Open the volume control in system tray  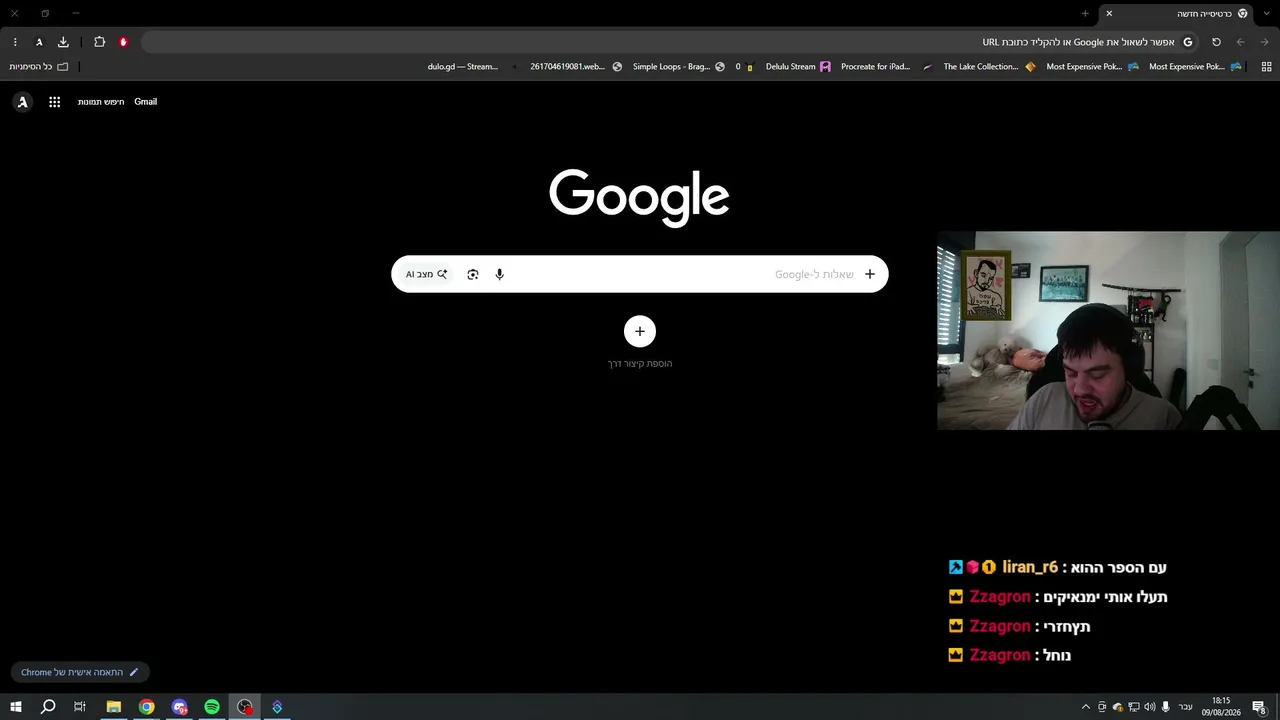point(1149,707)
